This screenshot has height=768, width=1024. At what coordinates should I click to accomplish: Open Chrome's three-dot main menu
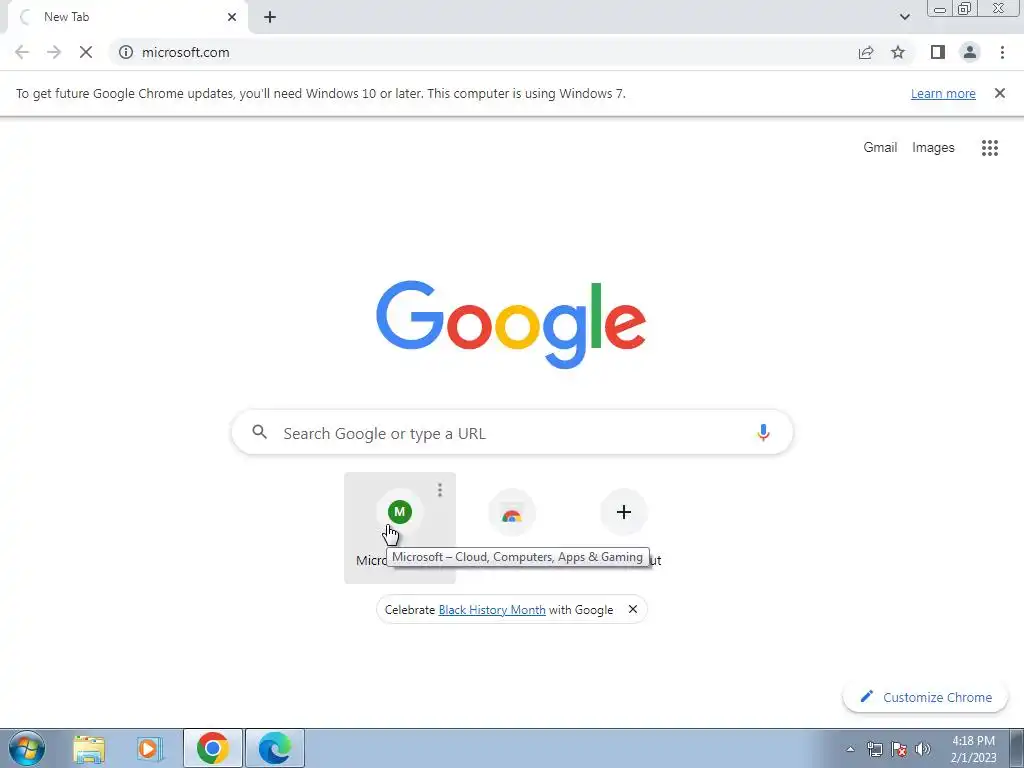tap(1002, 52)
